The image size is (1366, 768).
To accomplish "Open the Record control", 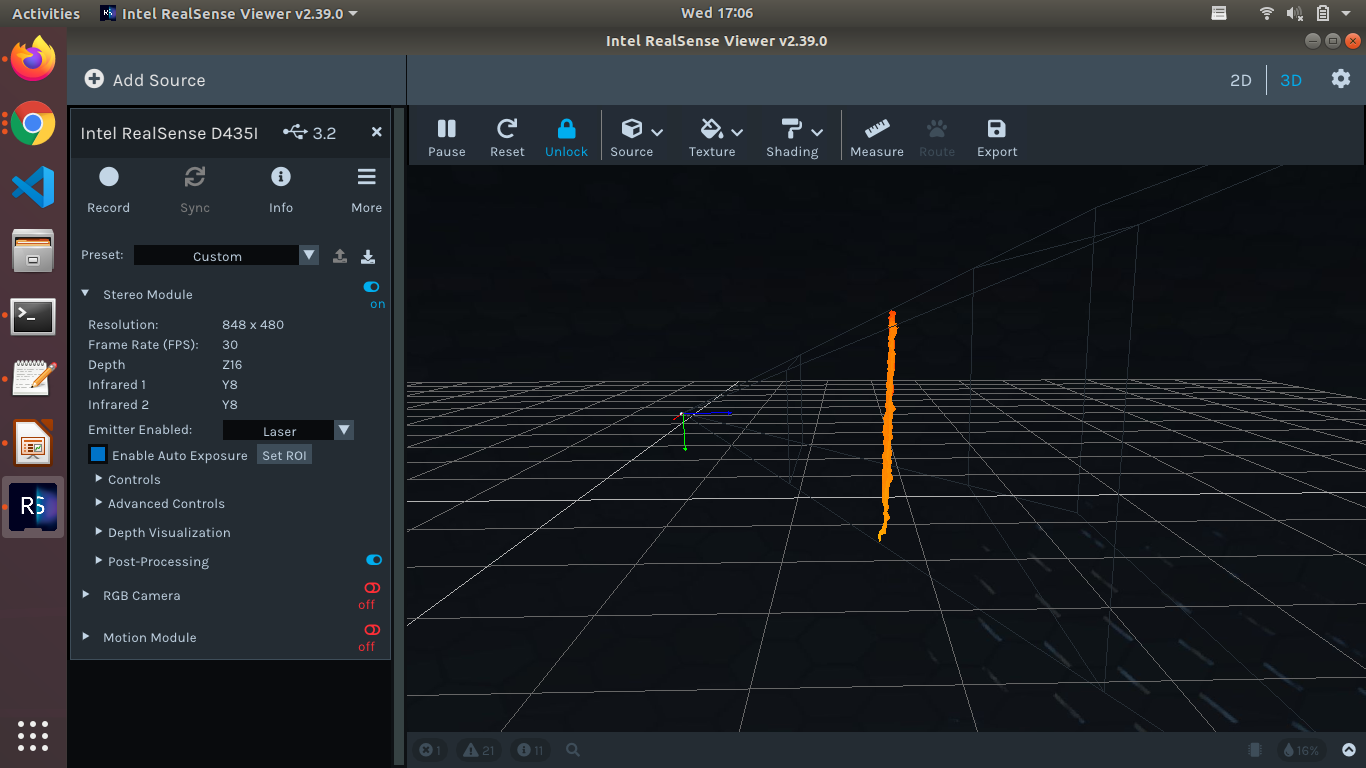I will point(108,190).
